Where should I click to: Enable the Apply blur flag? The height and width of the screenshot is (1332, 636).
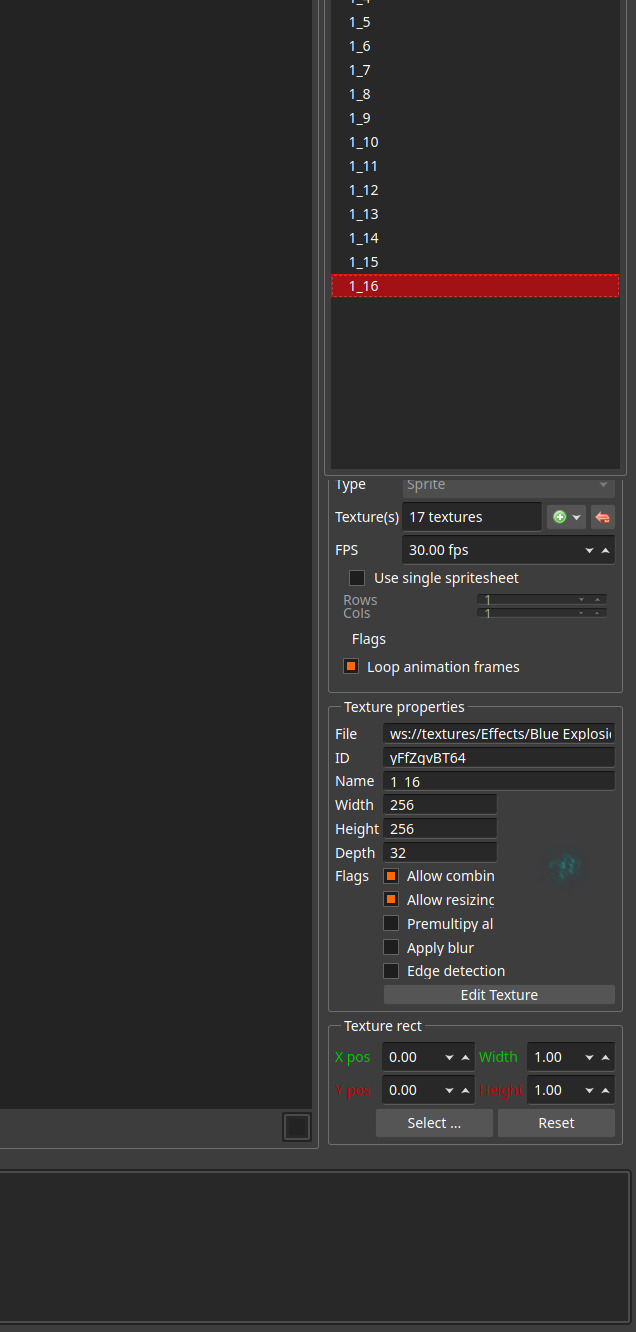coord(391,948)
